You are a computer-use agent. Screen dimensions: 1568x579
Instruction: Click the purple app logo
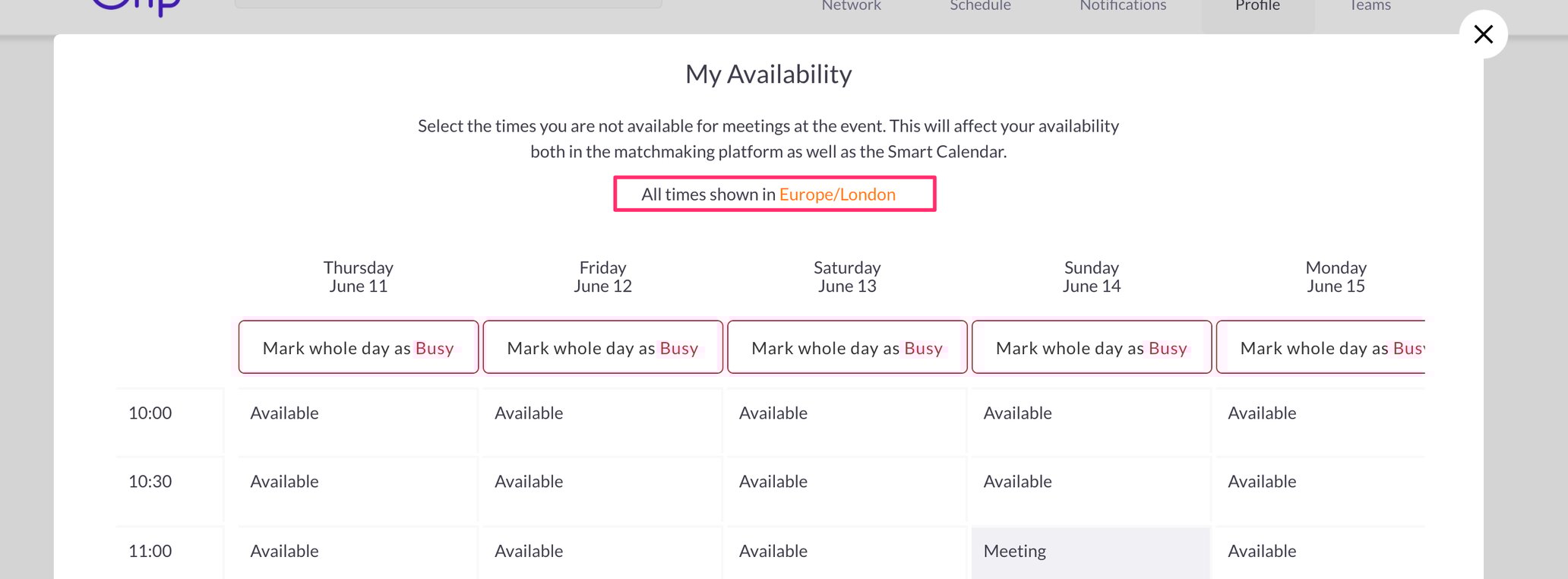pos(137,6)
